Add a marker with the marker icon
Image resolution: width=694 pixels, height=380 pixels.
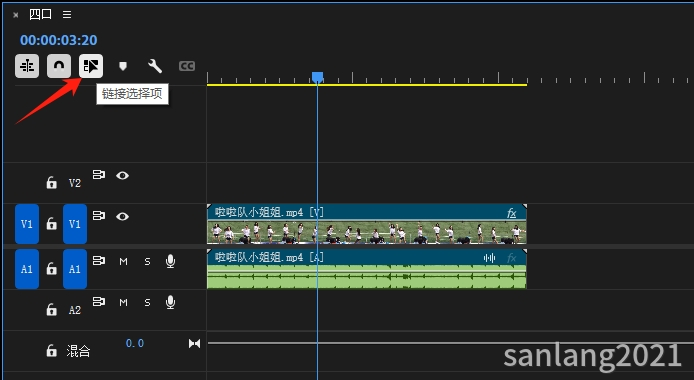click(x=123, y=66)
